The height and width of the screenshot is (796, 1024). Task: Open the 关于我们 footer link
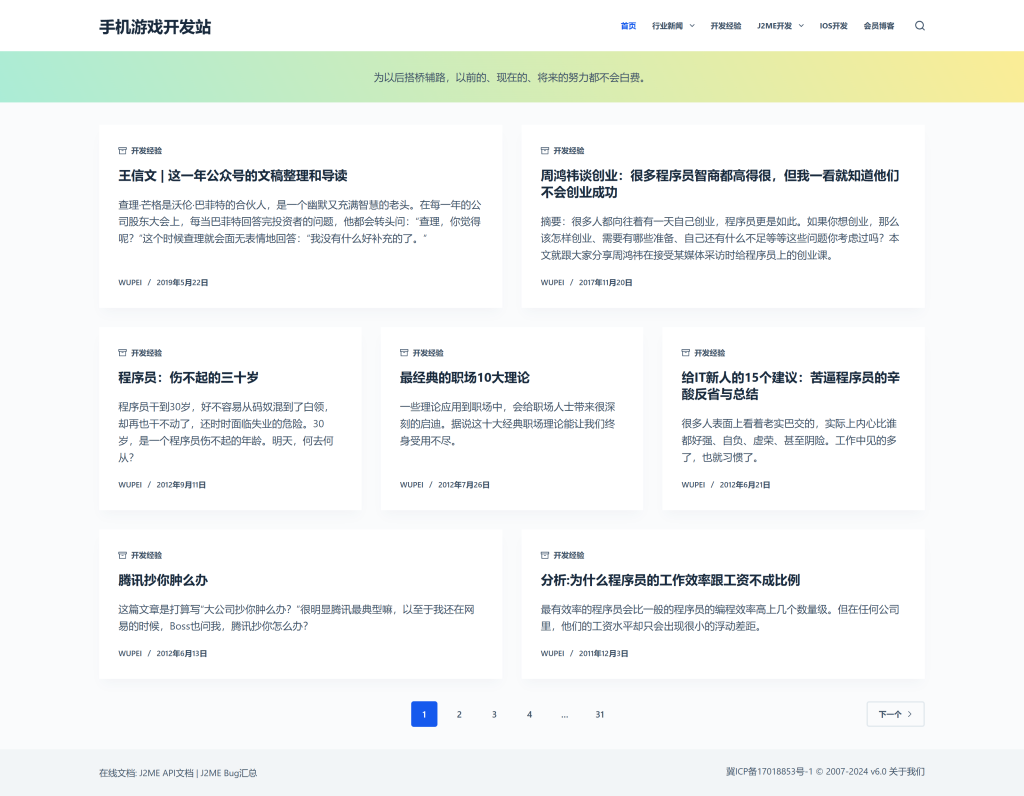tap(907, 772)
